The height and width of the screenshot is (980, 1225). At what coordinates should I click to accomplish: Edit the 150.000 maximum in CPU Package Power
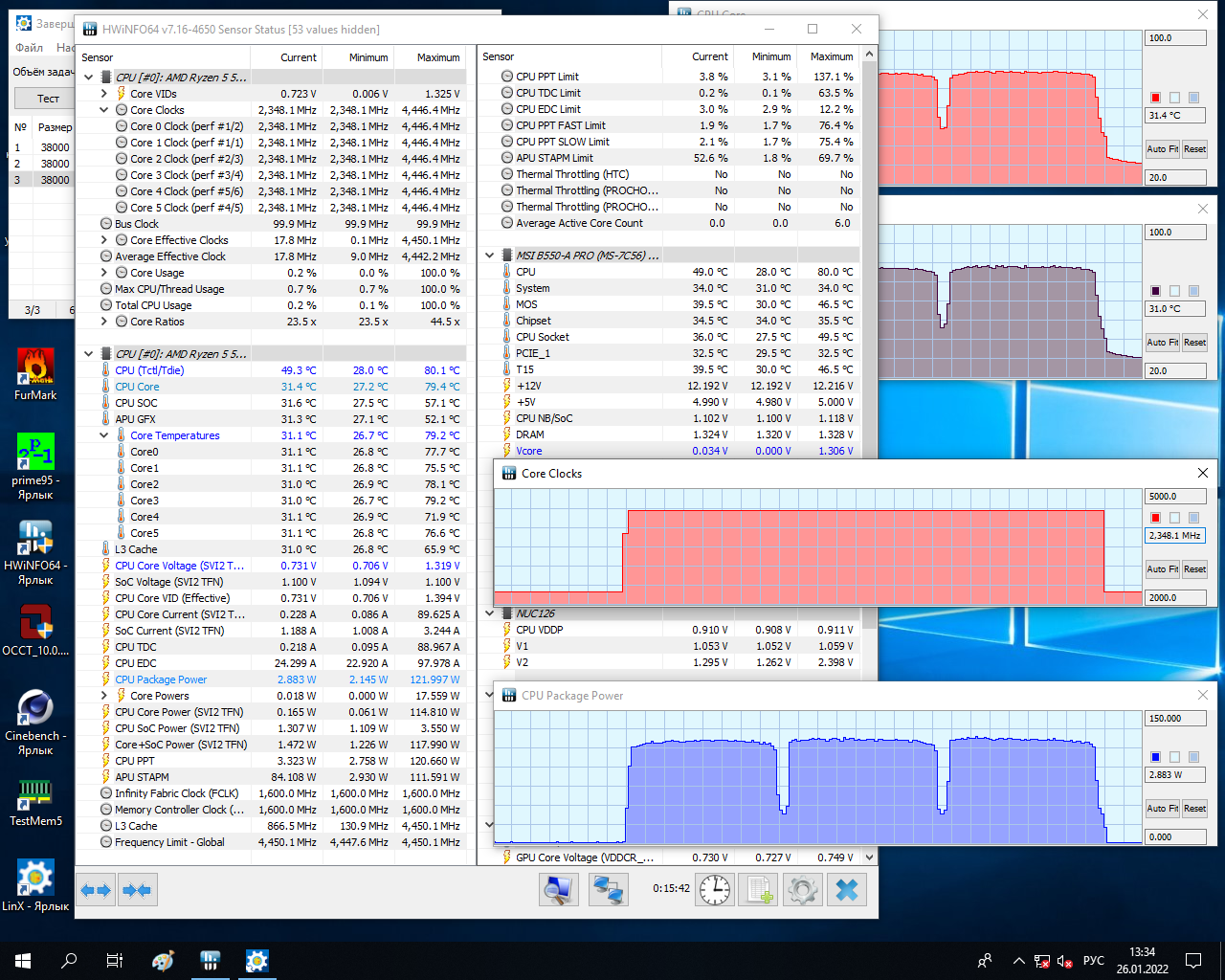point(1176,719)
